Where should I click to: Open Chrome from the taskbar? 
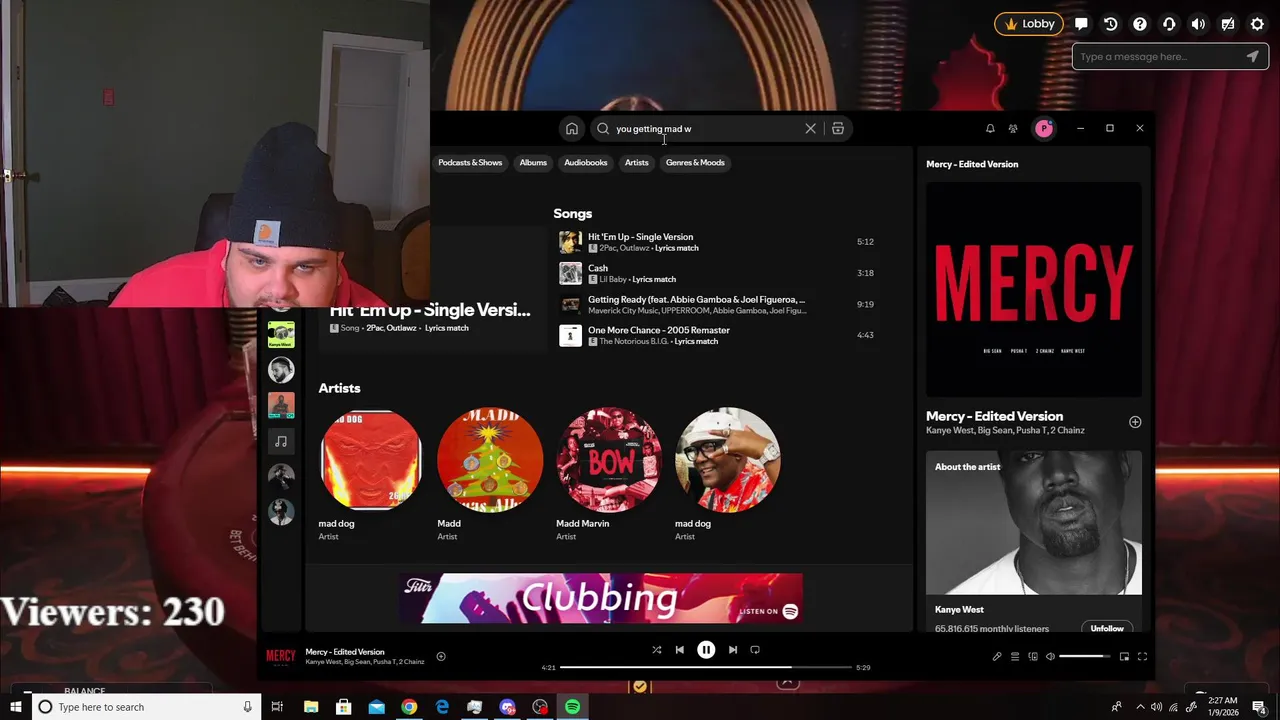(x=409, y=707)
